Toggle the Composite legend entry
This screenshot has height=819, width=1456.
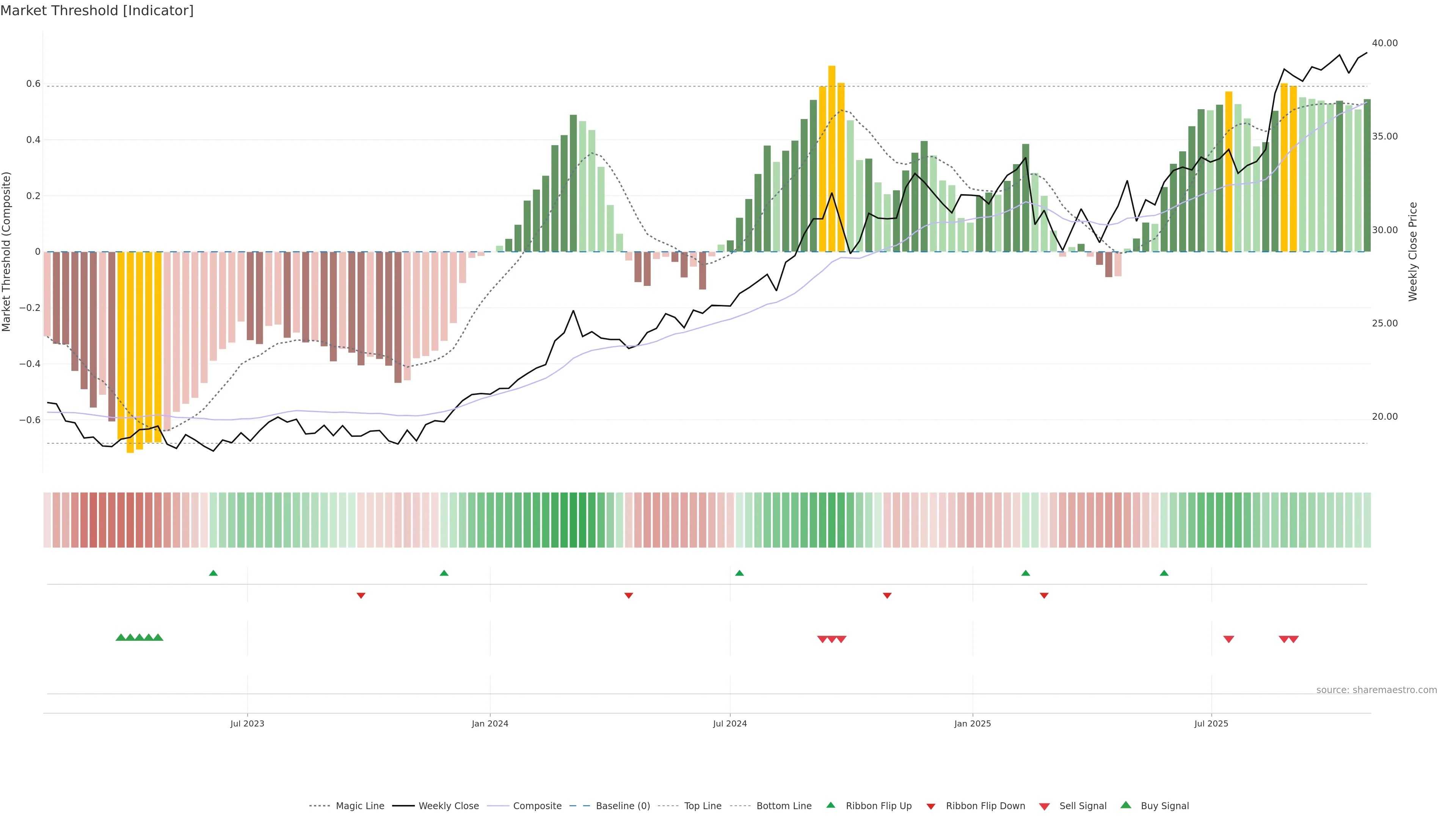coord(537,806)
